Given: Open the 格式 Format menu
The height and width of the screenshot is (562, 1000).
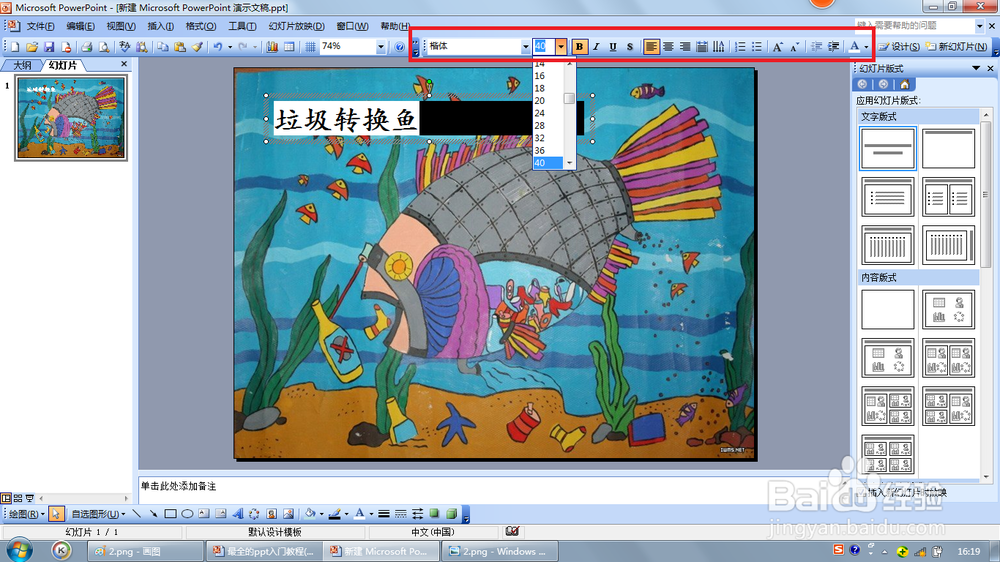Looking at the screenshot, I should pyautogui.click(x=200, y=26).
